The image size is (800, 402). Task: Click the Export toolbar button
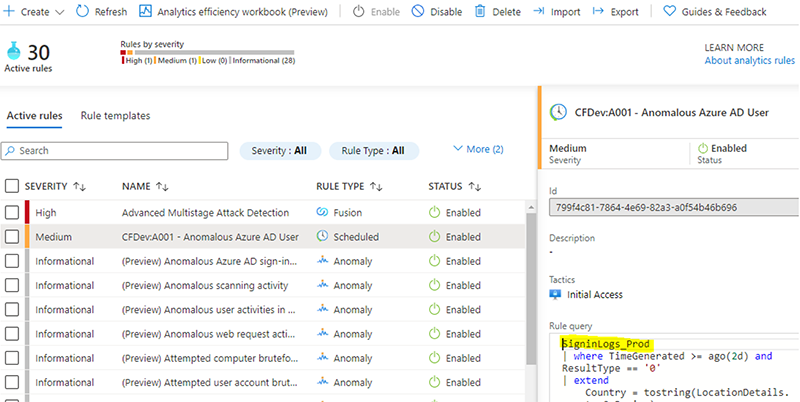tap(616, 12)
